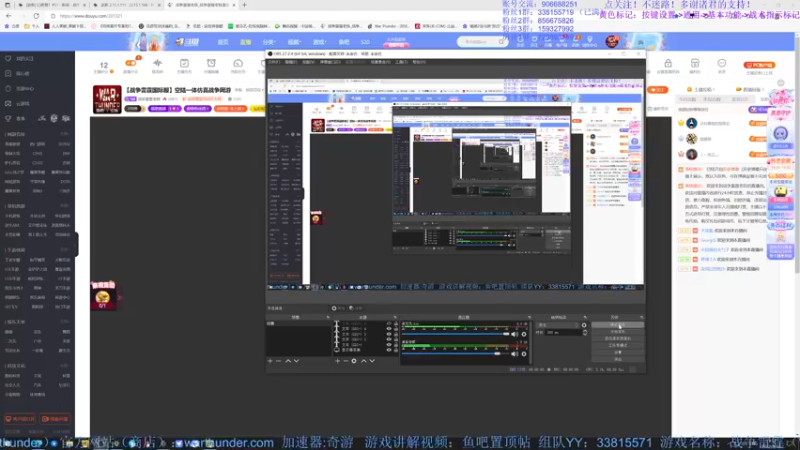The width and height of the screenshot is (800, 450).
Task: Lock the 显示器采集 source
Action: [x=395, y=350]
